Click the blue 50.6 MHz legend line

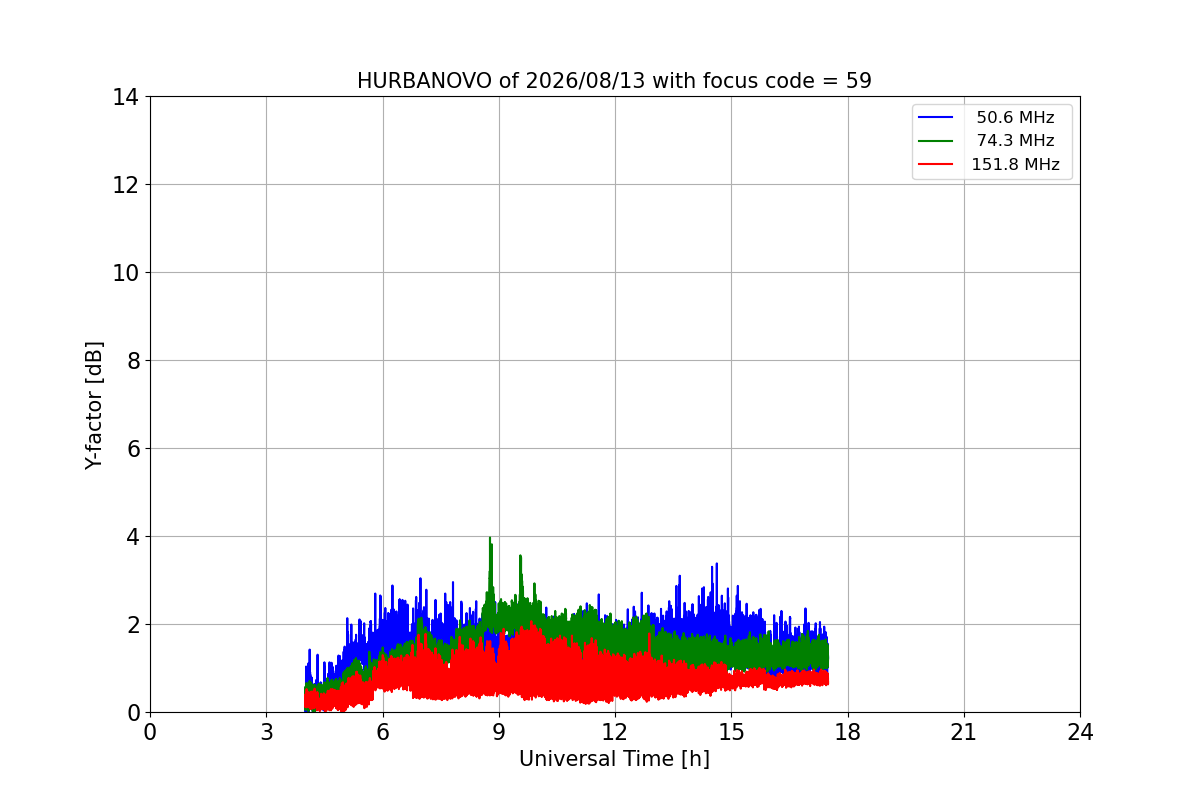click(937, 118)
